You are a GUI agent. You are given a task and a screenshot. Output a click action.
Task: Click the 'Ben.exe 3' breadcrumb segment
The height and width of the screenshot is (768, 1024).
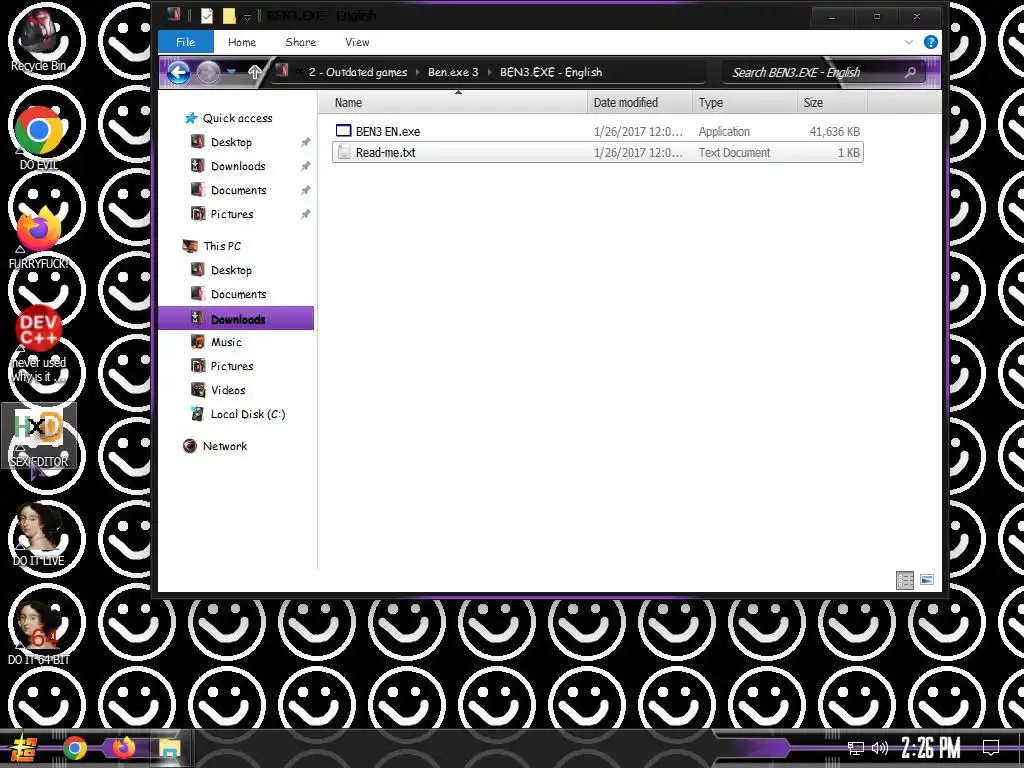pyautogui.click(x=453, y=72)
